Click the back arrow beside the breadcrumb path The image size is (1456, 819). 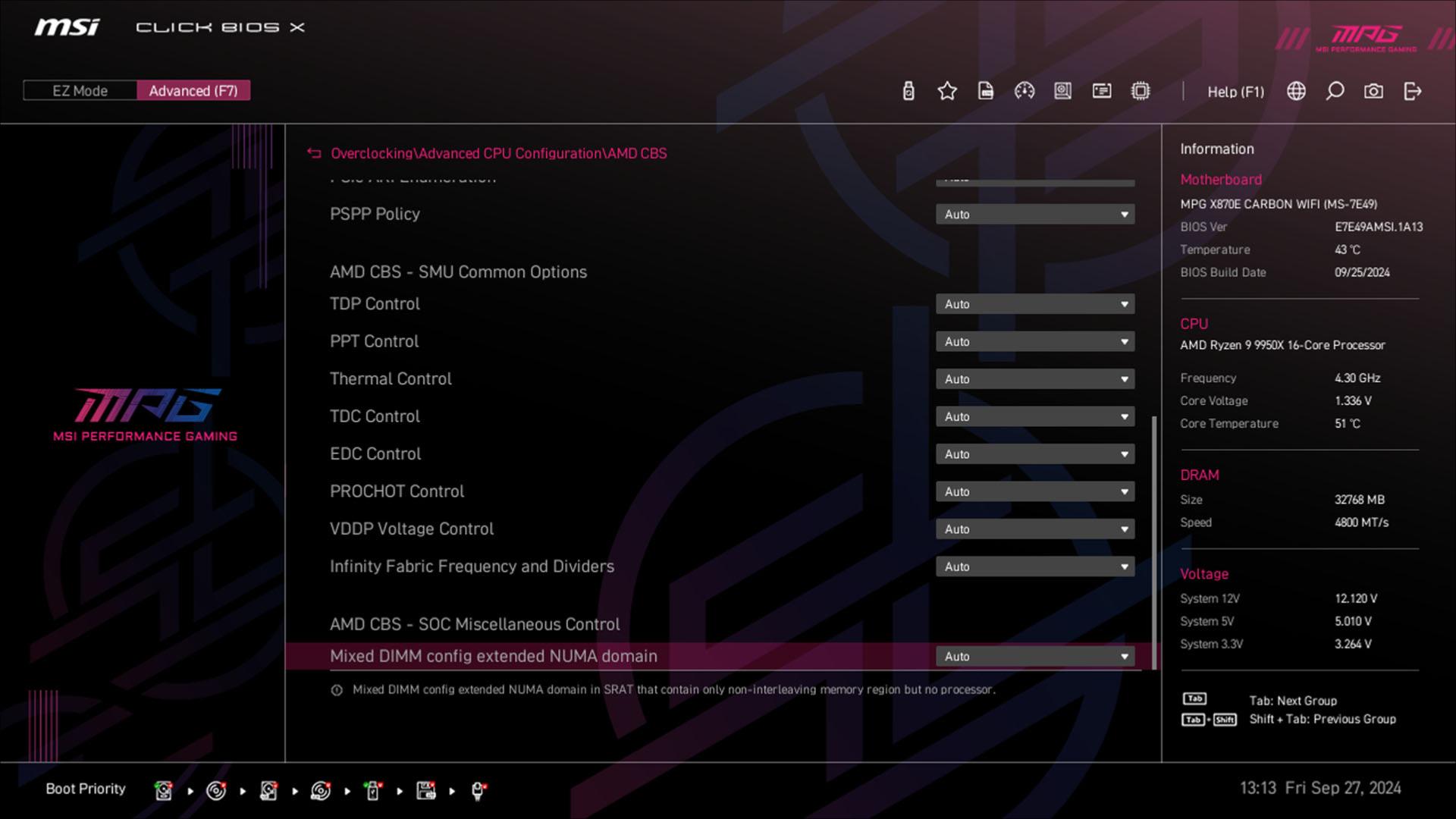314,153
